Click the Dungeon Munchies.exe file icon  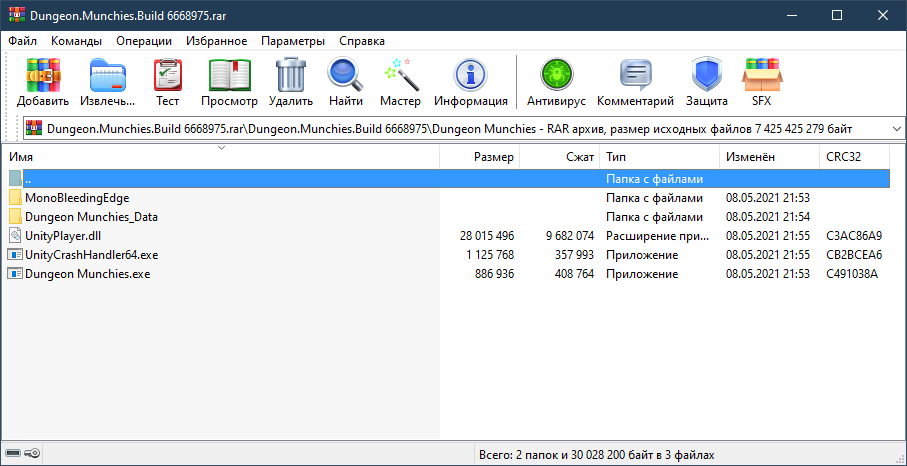click(x=15, y=273)
